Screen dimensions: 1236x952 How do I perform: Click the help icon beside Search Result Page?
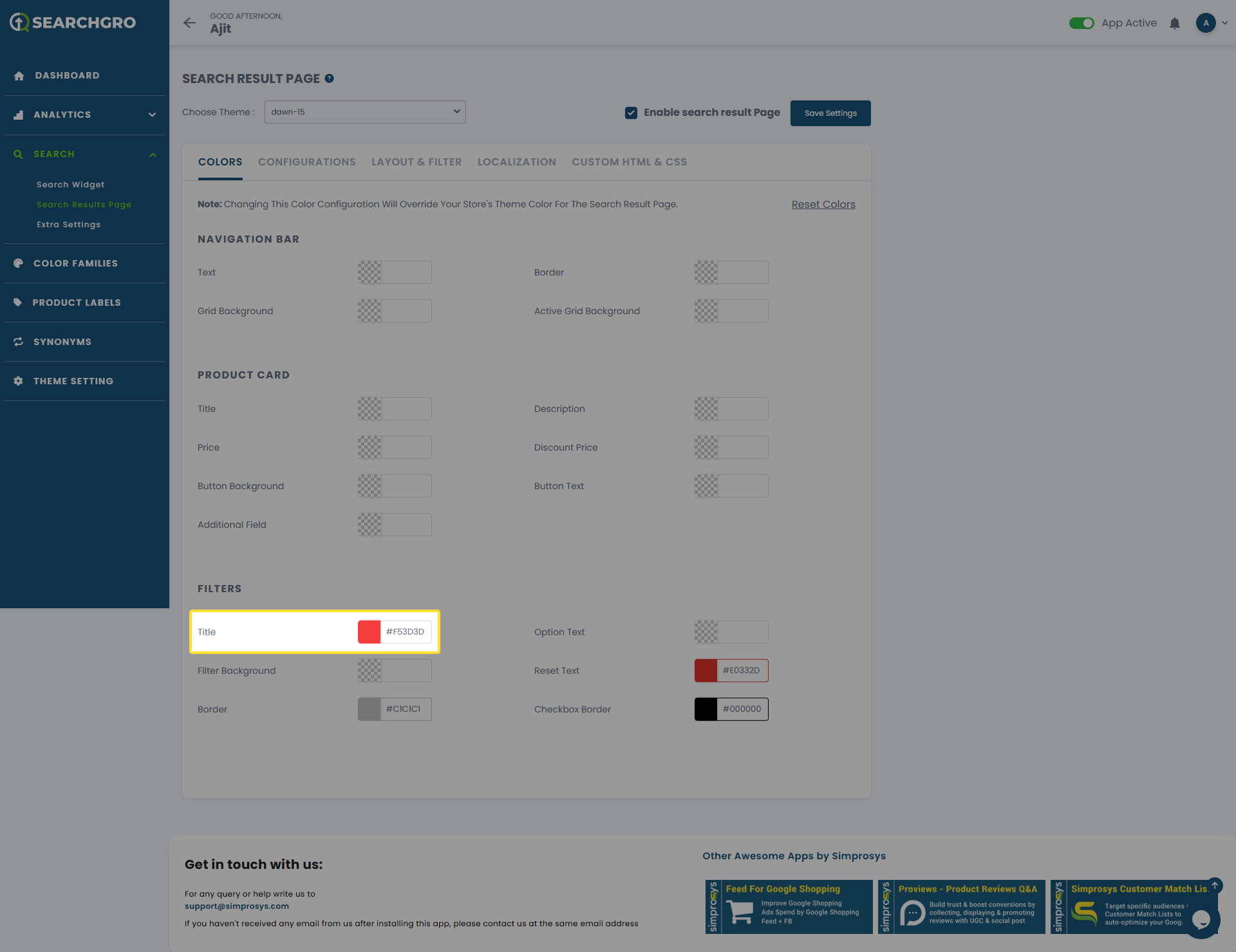tap(329, 79)
